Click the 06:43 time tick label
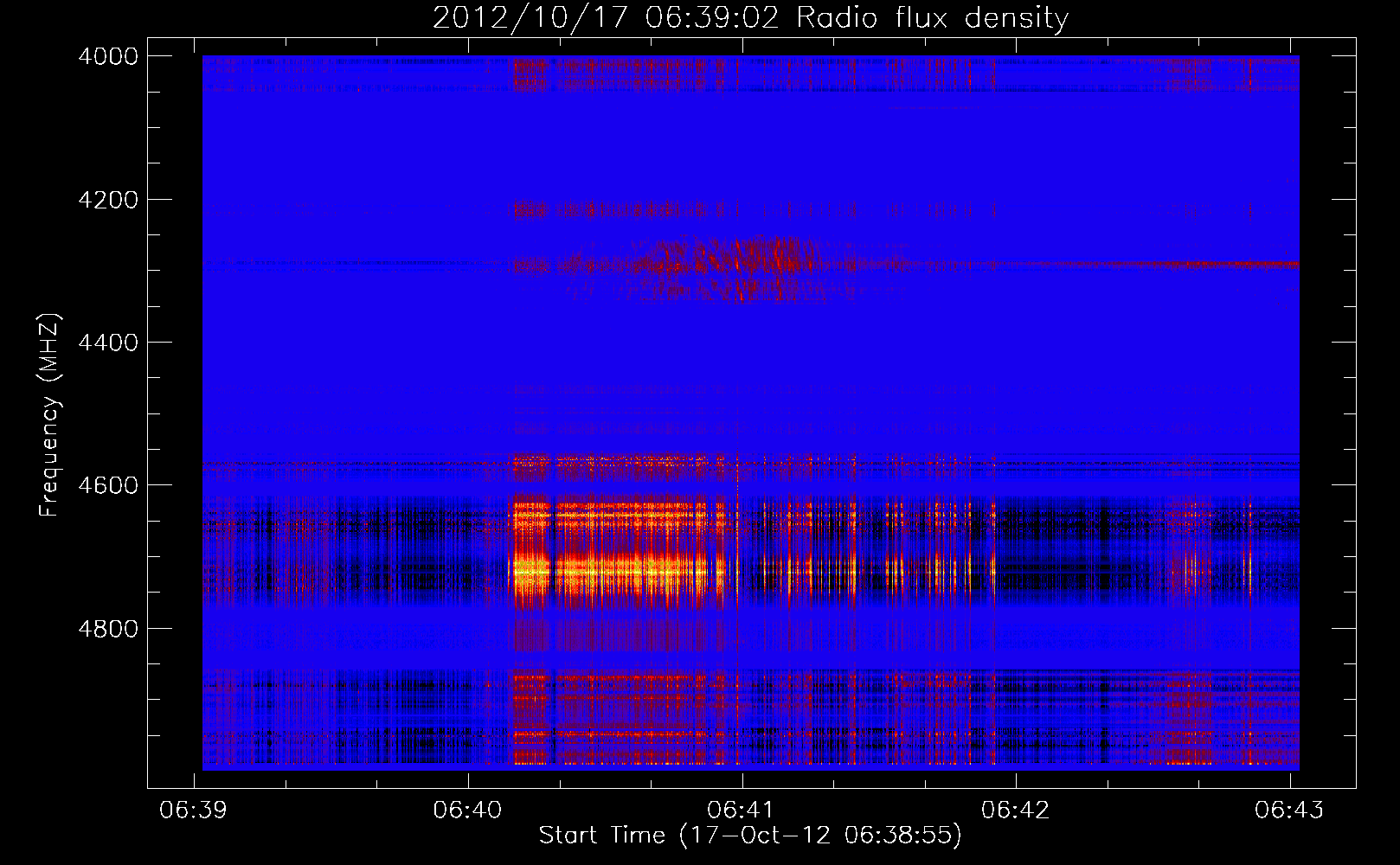This screenshot has height=865, width=1400. 1289,810
